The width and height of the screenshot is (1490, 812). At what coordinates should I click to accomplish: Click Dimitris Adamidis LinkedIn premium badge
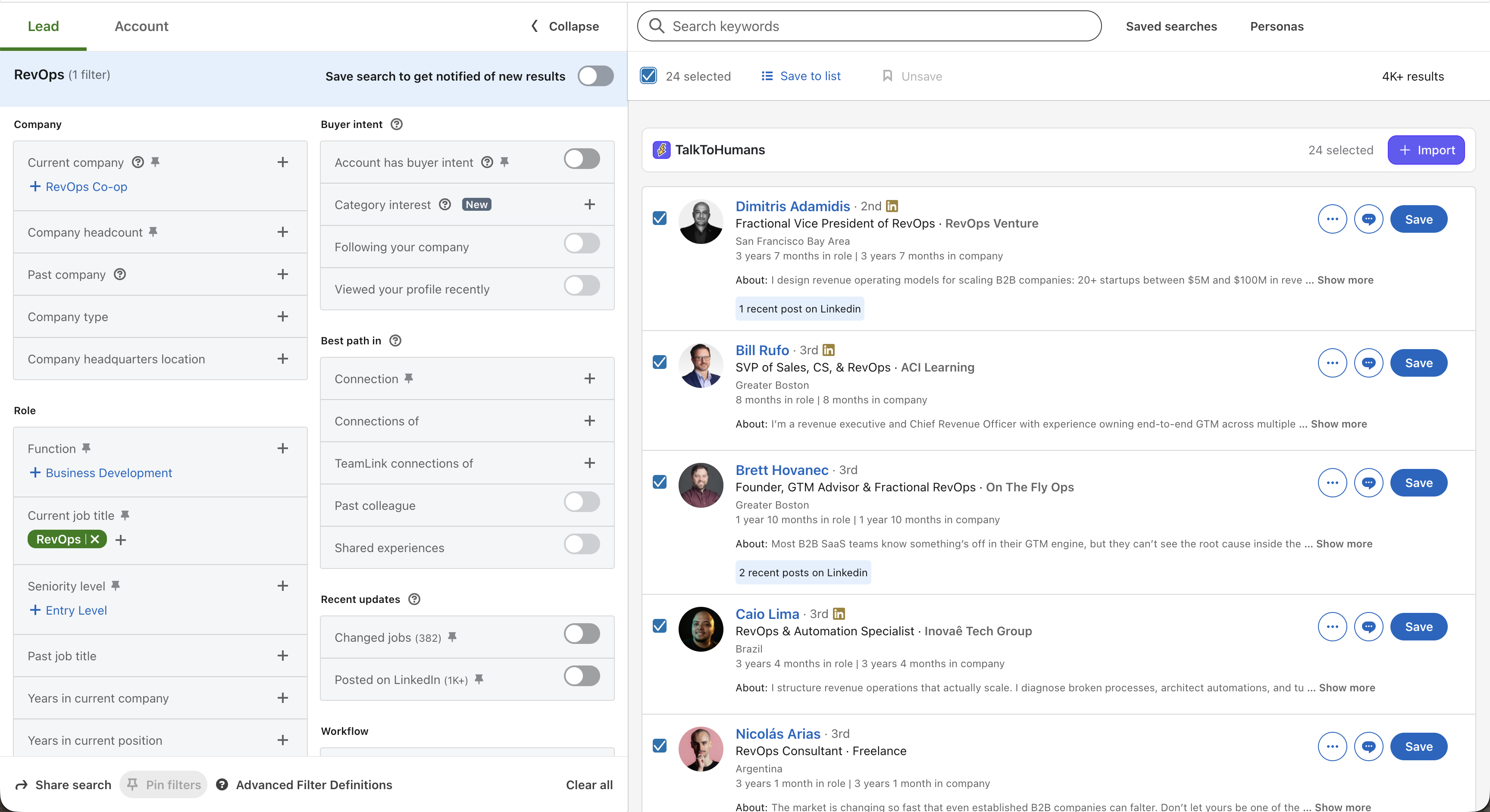pyautogui.click(x=892, y=206)
